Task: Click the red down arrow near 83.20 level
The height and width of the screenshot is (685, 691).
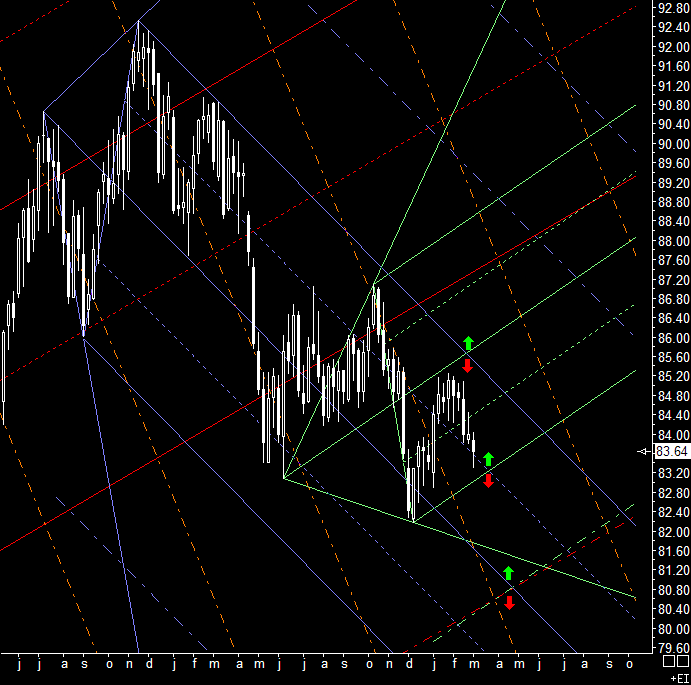Action: [x=488, y=480]
